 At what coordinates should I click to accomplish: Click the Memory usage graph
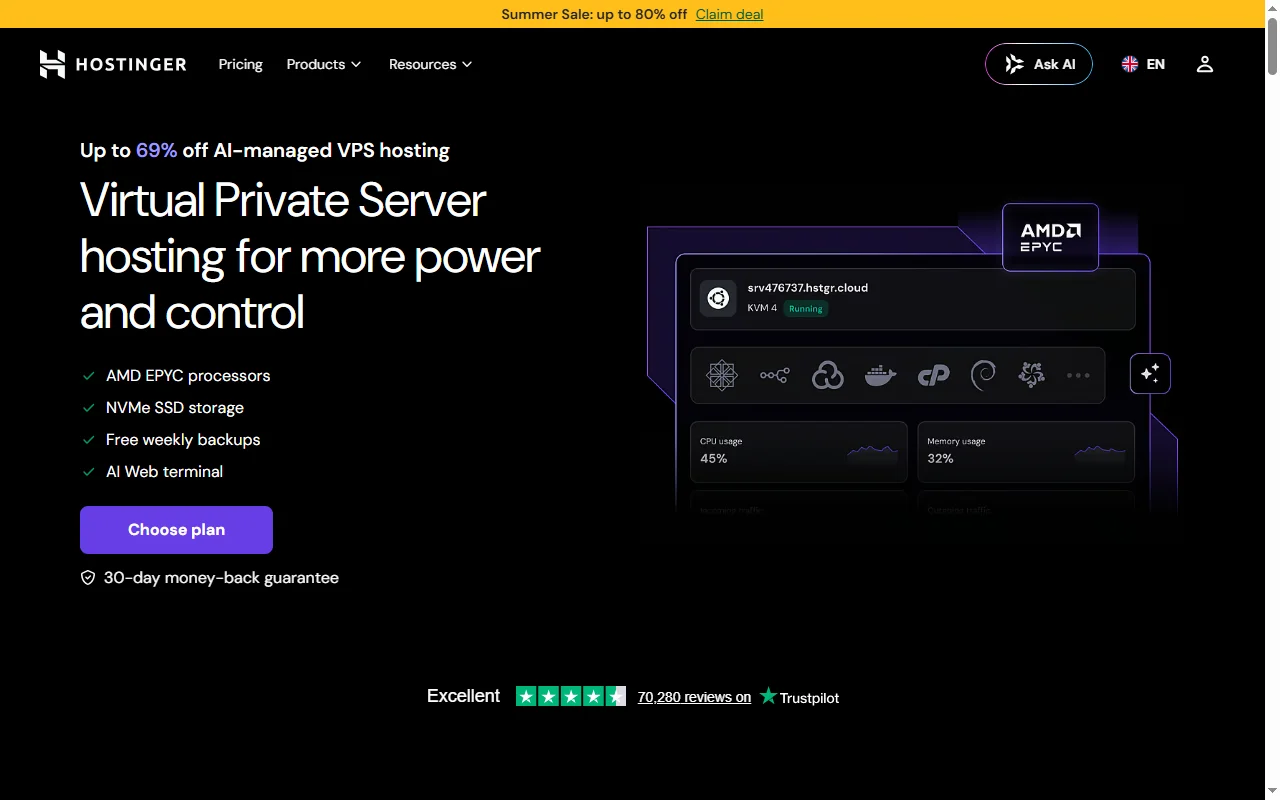pyautogui.click(x=1100, y=451)
